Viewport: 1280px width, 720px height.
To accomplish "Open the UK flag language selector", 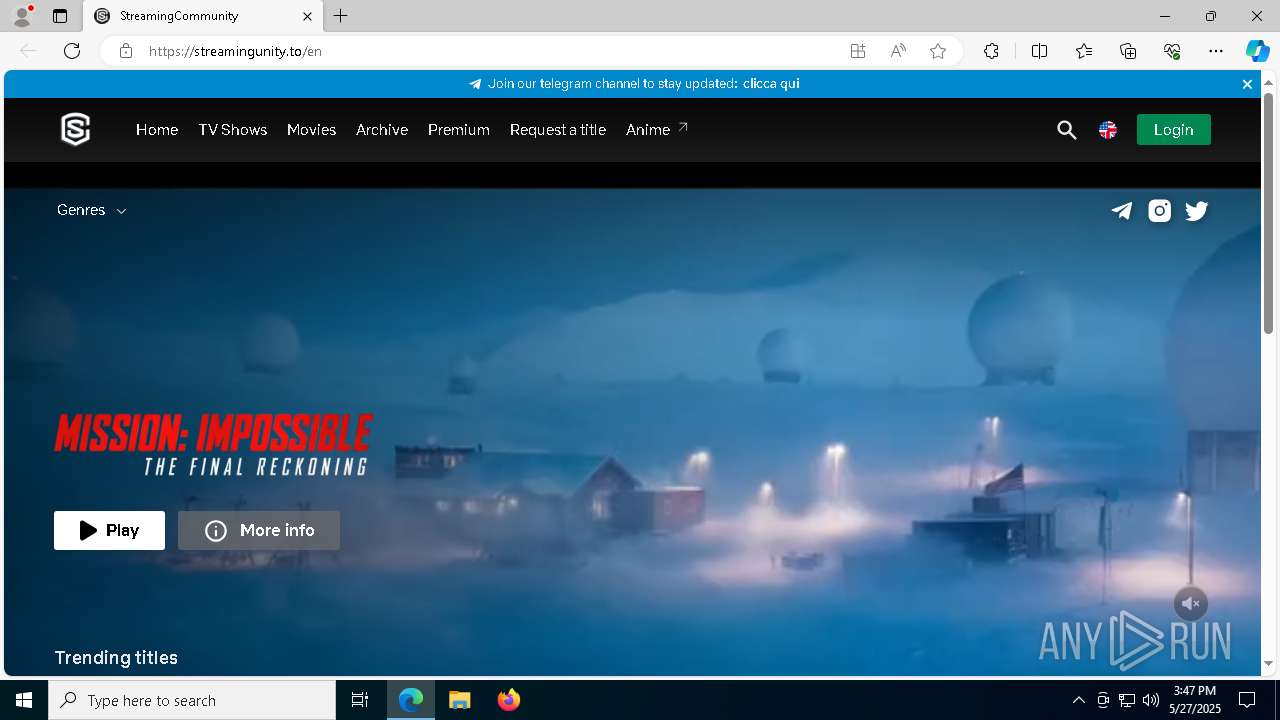I will pos(1108,130).
